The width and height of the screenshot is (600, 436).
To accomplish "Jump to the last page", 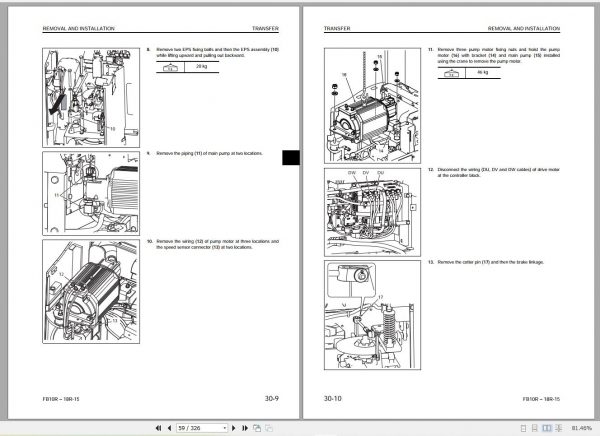I will click(x=245, y=428).
